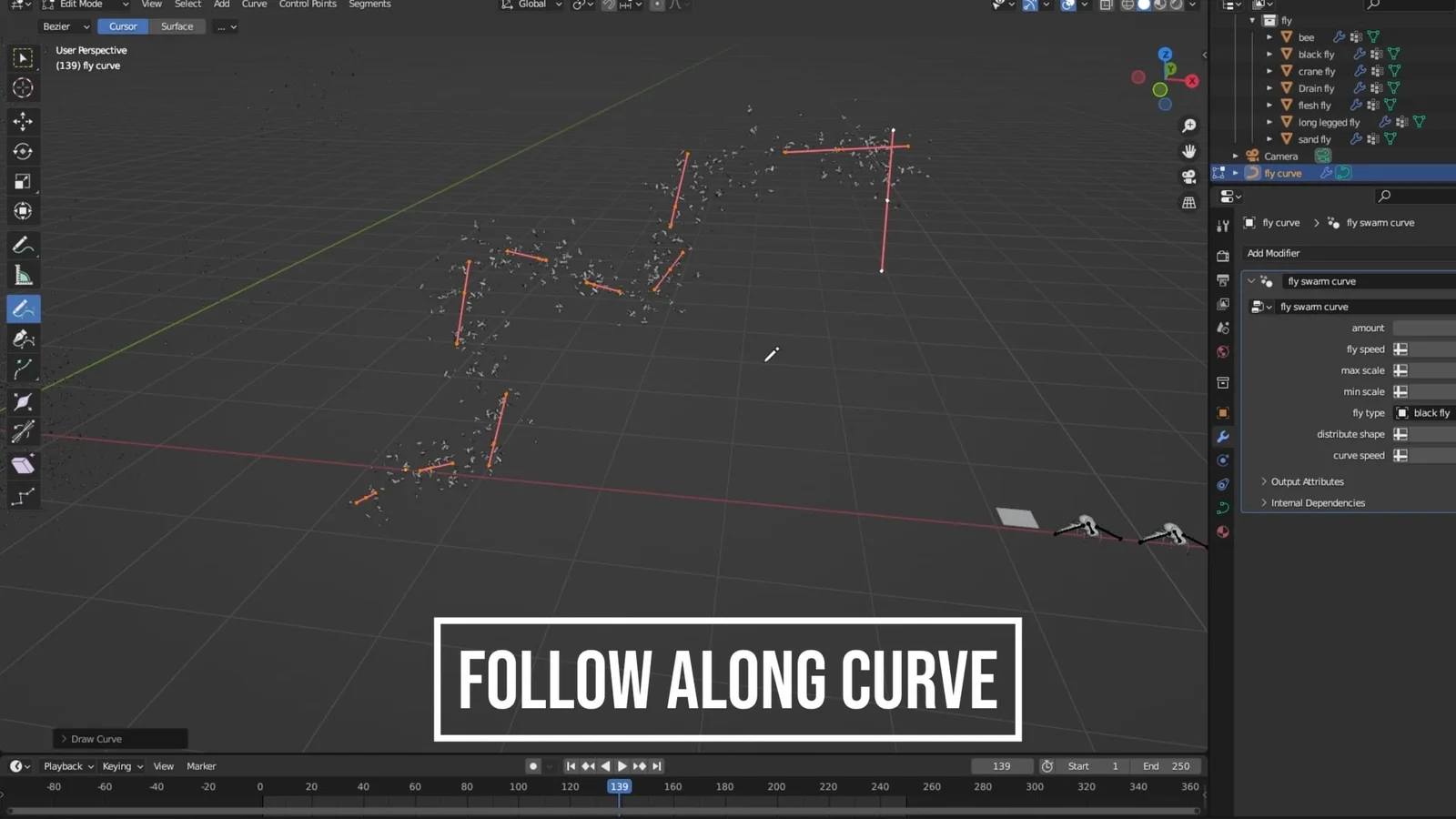Toggle auto keying record button
The image size is (1456, 819).
coord(533,766)
